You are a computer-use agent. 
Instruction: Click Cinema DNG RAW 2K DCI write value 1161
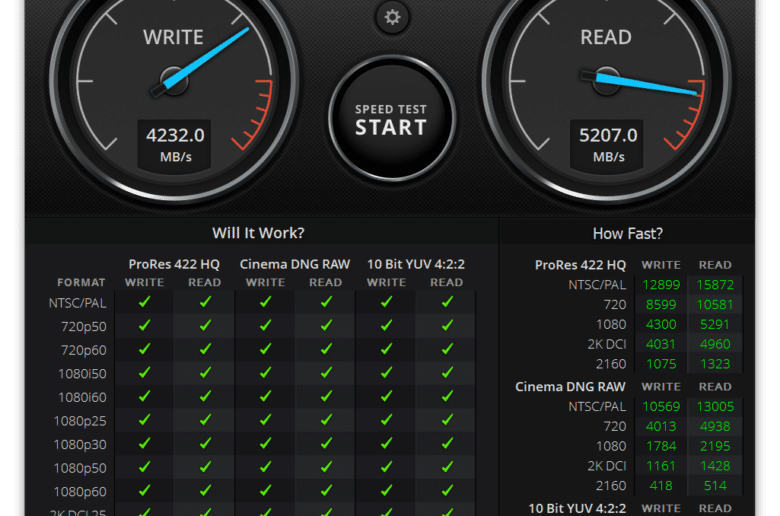pos(661,466)
